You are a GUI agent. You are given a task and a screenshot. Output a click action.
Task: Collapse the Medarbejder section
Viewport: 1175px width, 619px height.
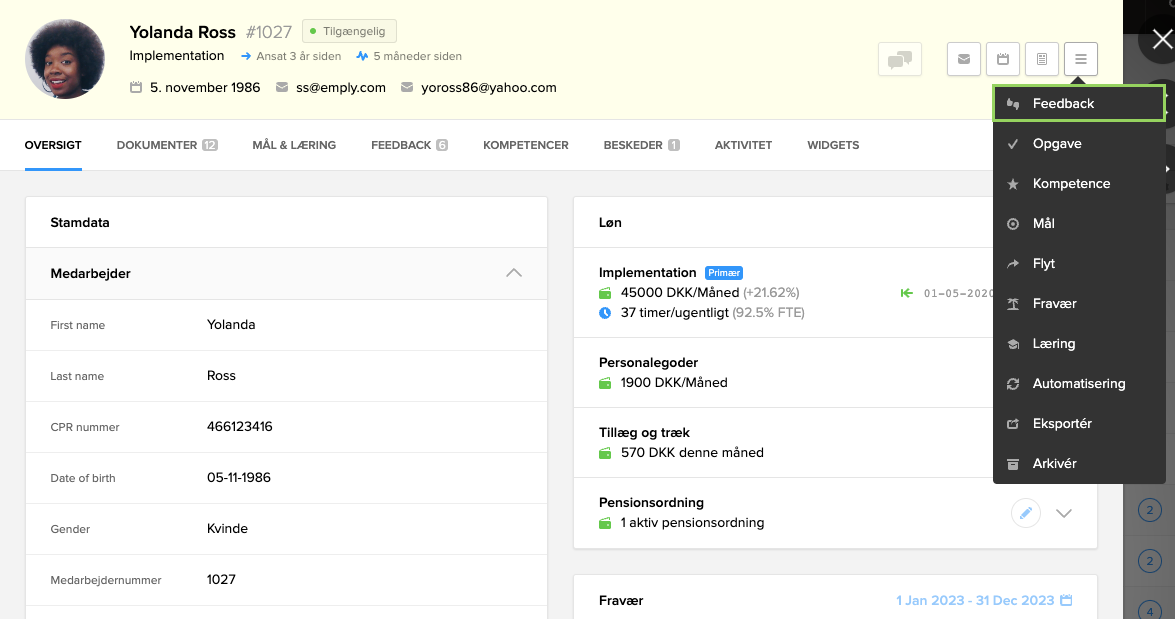coord(513,273)
